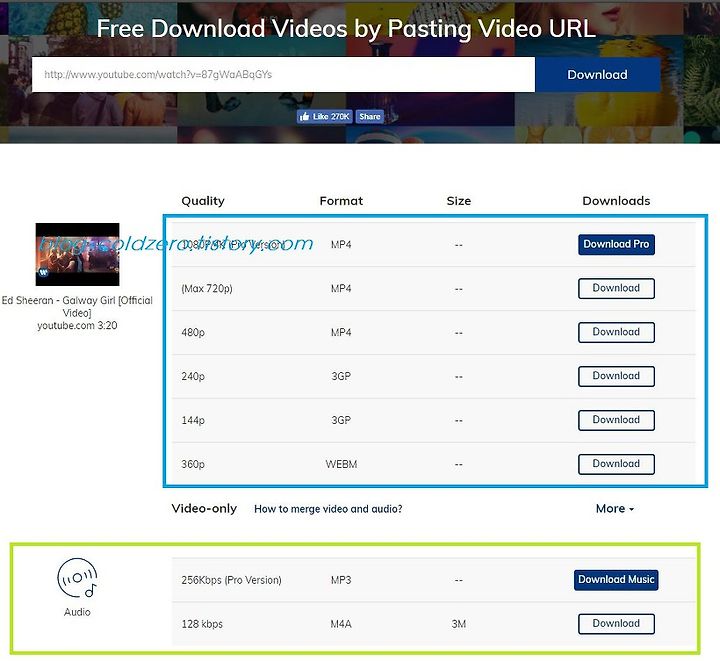Click the Size column header

[459, 201]
